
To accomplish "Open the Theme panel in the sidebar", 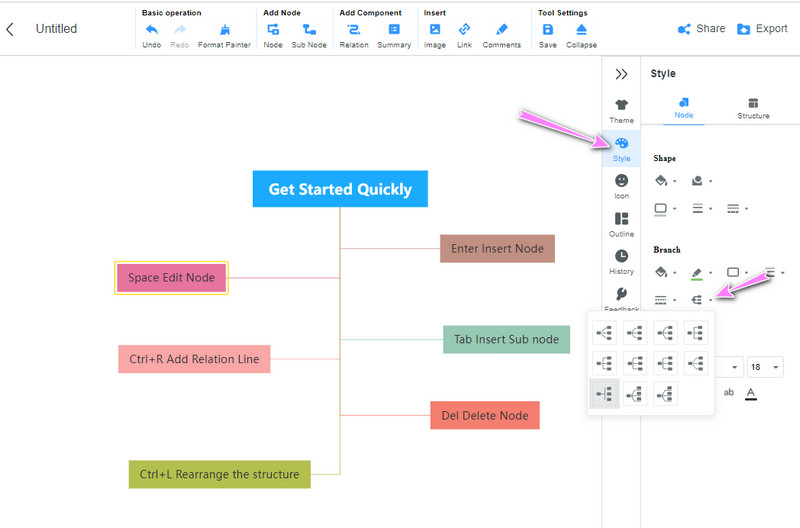I will click(621, 110).
